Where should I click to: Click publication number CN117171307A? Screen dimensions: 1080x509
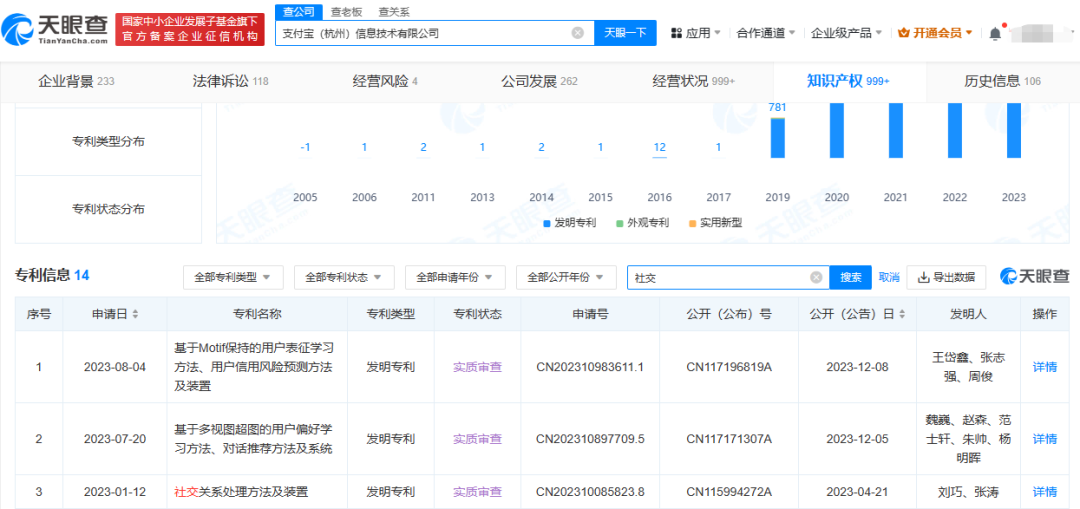point(729,439)
